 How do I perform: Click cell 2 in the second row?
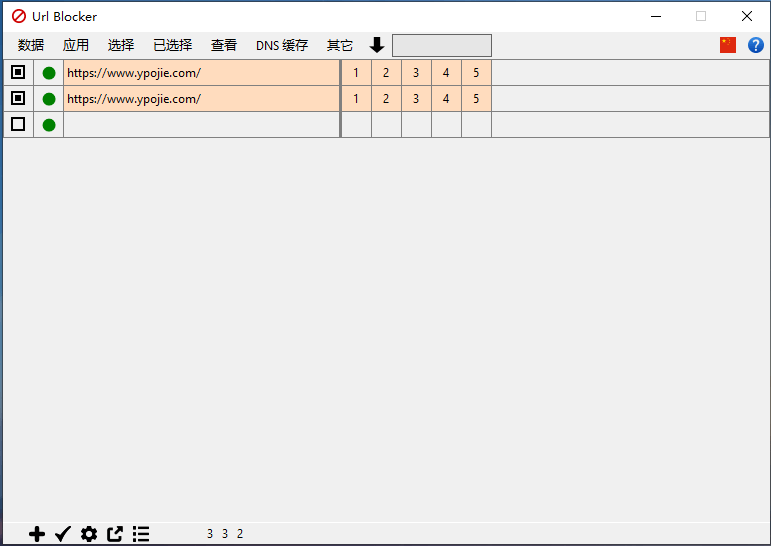[386, 99]
